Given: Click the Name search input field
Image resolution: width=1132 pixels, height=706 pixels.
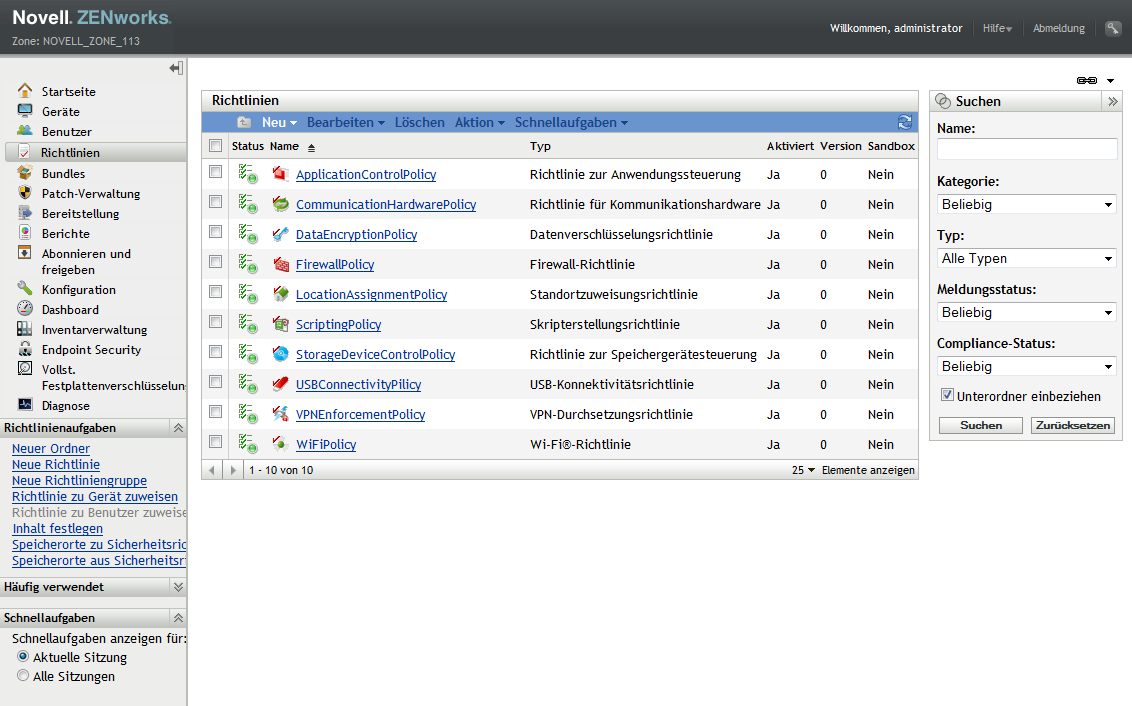Looking at the screenshot, I should 1027,149.
